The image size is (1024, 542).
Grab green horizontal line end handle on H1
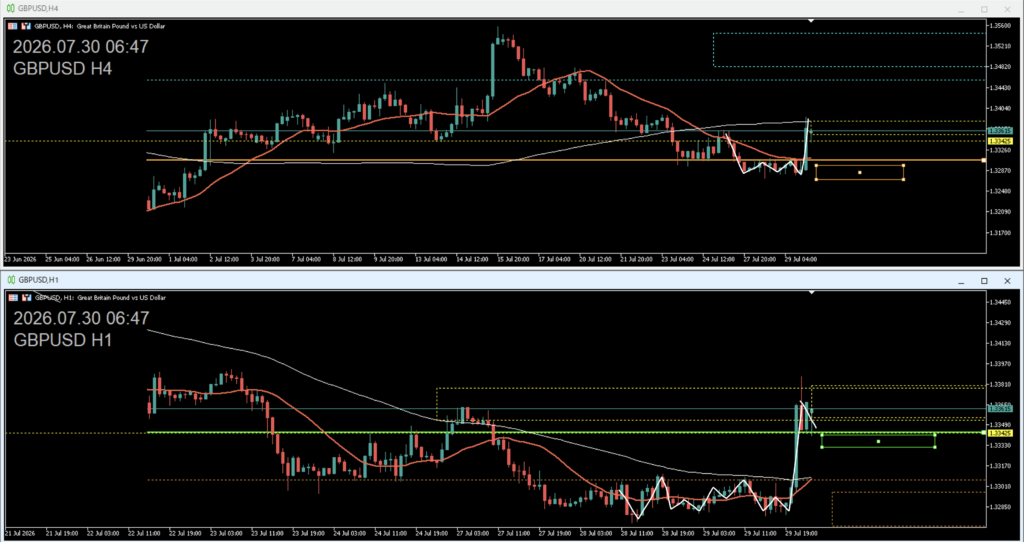984,432
